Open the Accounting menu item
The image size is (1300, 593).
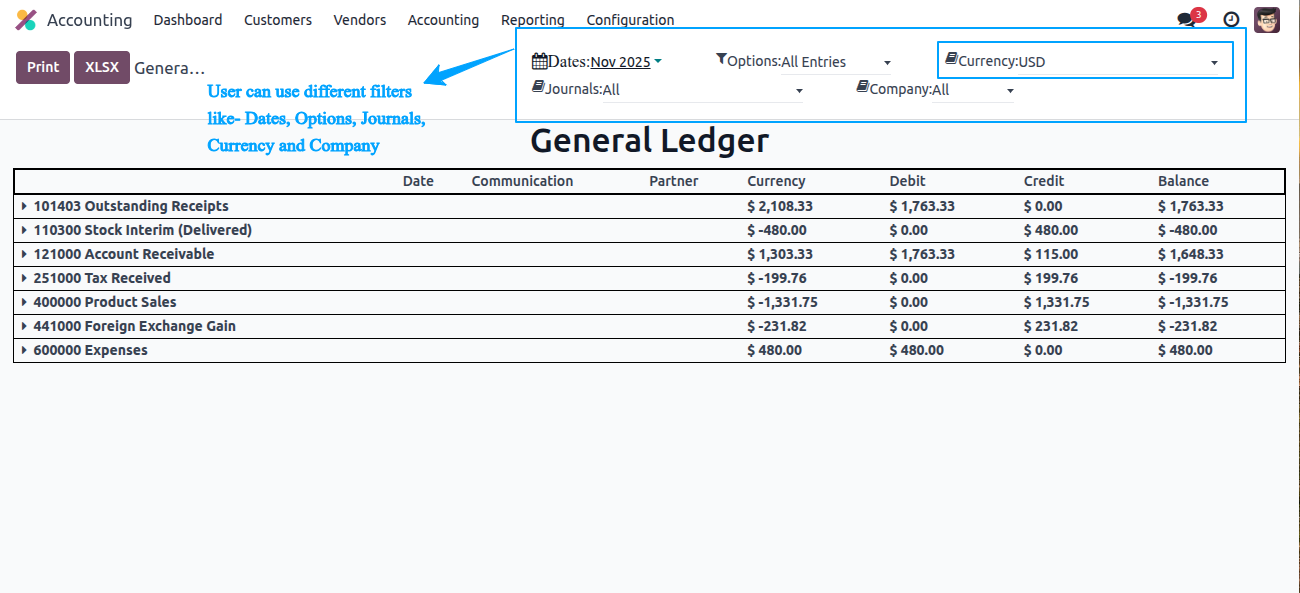[x=443, y=20]
